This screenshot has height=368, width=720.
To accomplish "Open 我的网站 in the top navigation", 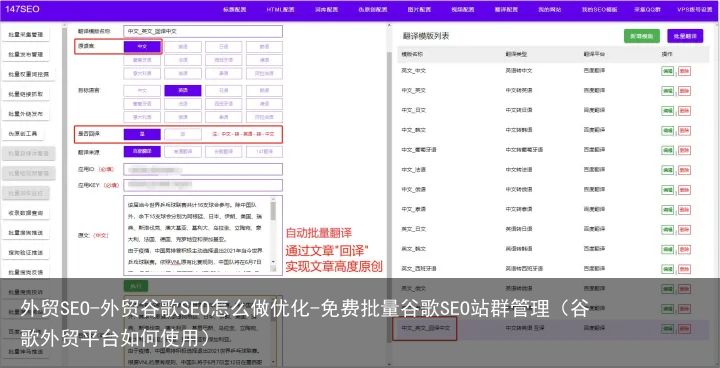I will (550, 10).
